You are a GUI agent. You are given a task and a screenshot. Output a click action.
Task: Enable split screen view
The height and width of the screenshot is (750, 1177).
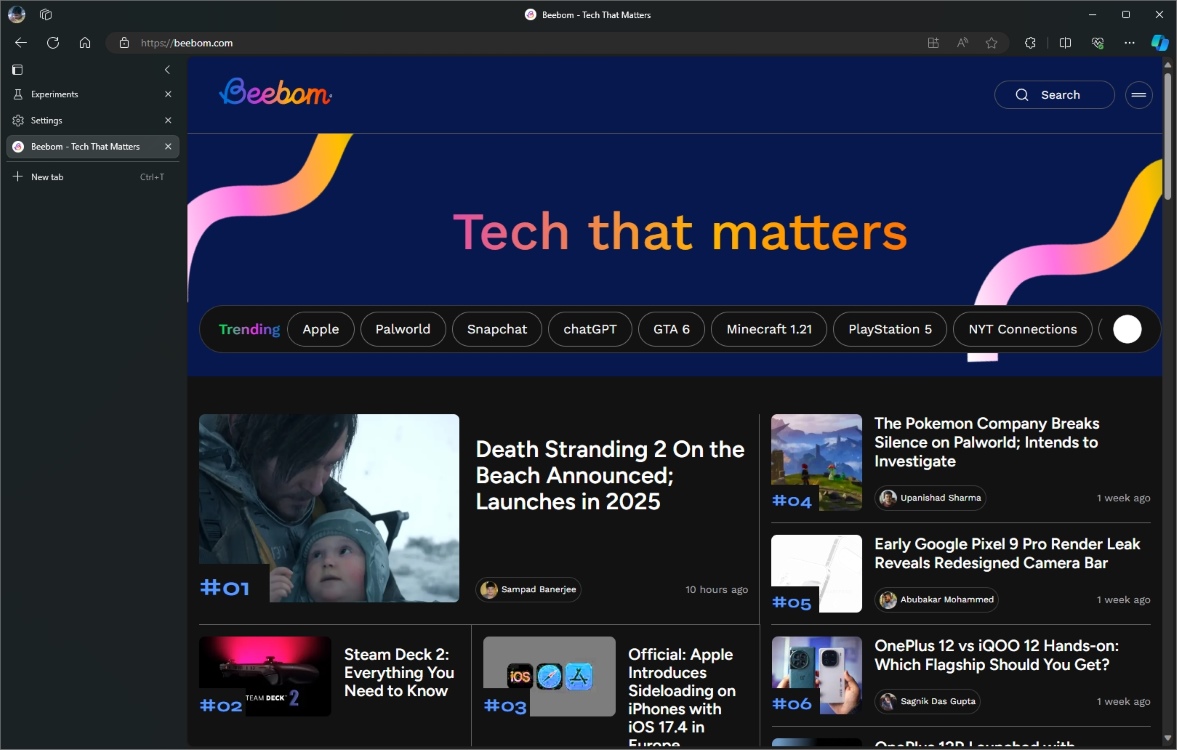click(1066, 43)
